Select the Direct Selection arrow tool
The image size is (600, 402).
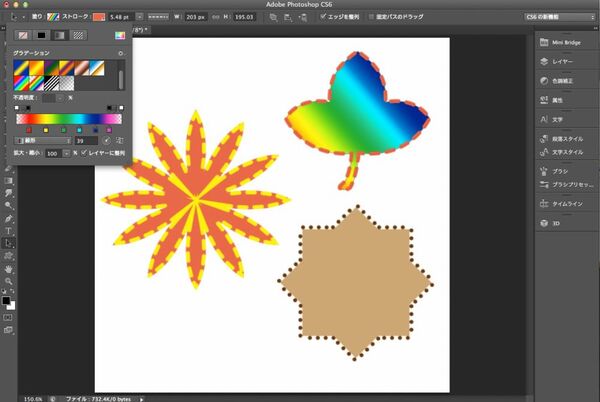(8, 243)
